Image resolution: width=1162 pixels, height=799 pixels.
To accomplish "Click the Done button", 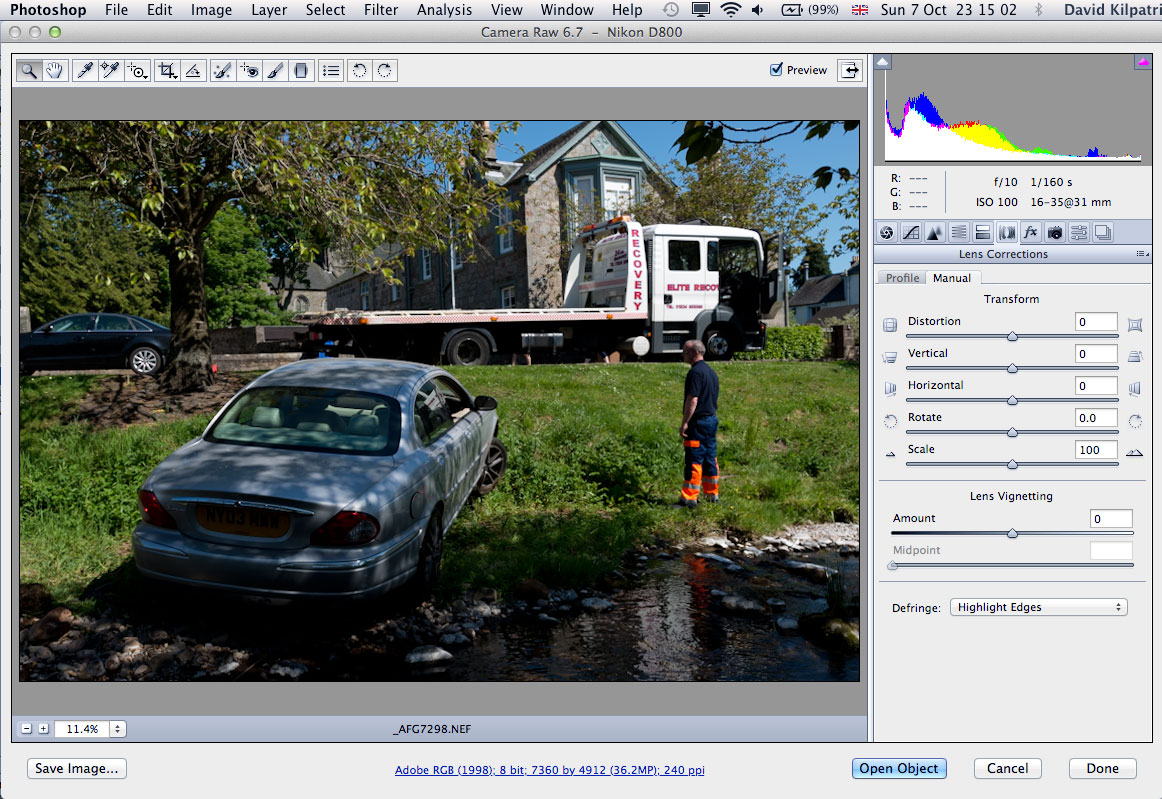I will click(1102, 769).
